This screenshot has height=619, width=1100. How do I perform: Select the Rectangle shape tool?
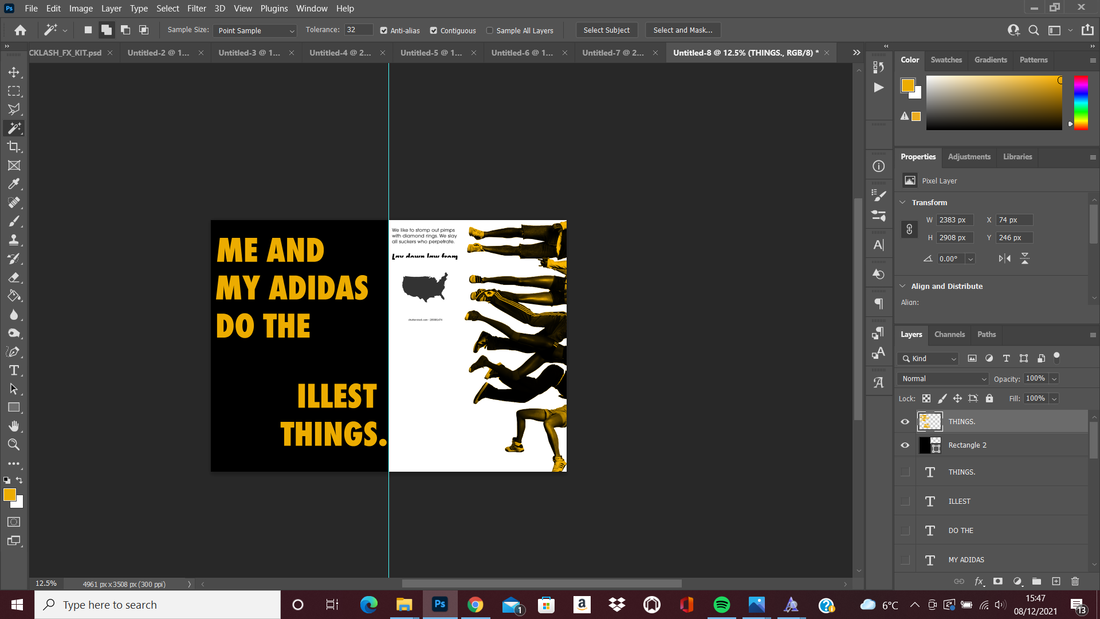coord(14,408)
